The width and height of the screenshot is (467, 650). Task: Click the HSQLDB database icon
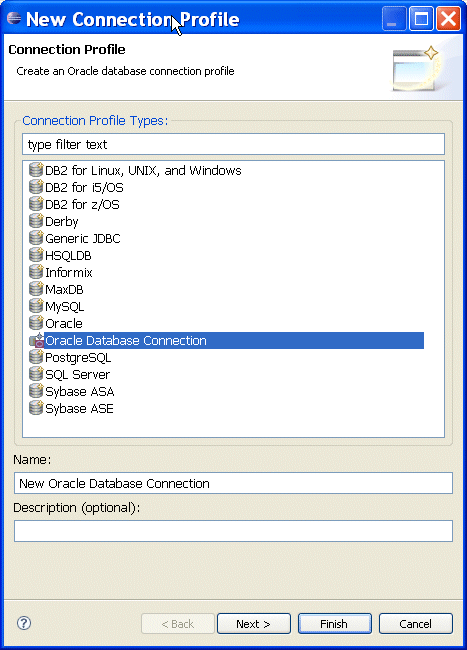click(36, 255)
